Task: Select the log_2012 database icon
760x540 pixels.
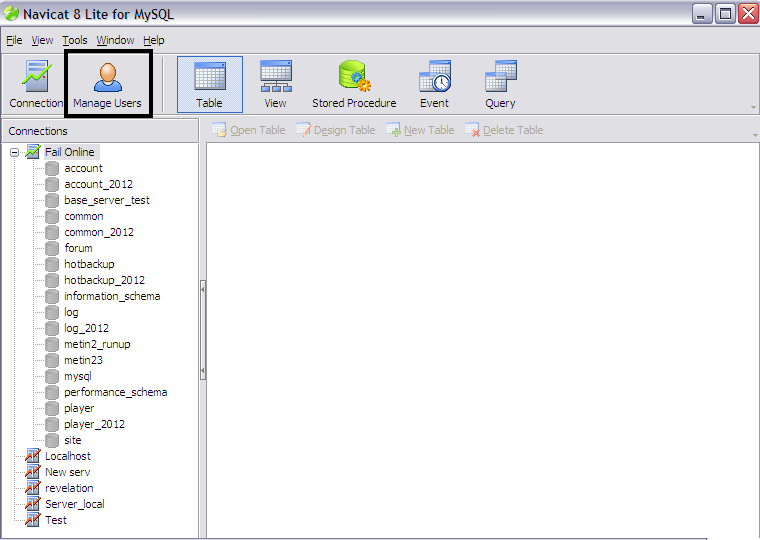Action: 52,328
